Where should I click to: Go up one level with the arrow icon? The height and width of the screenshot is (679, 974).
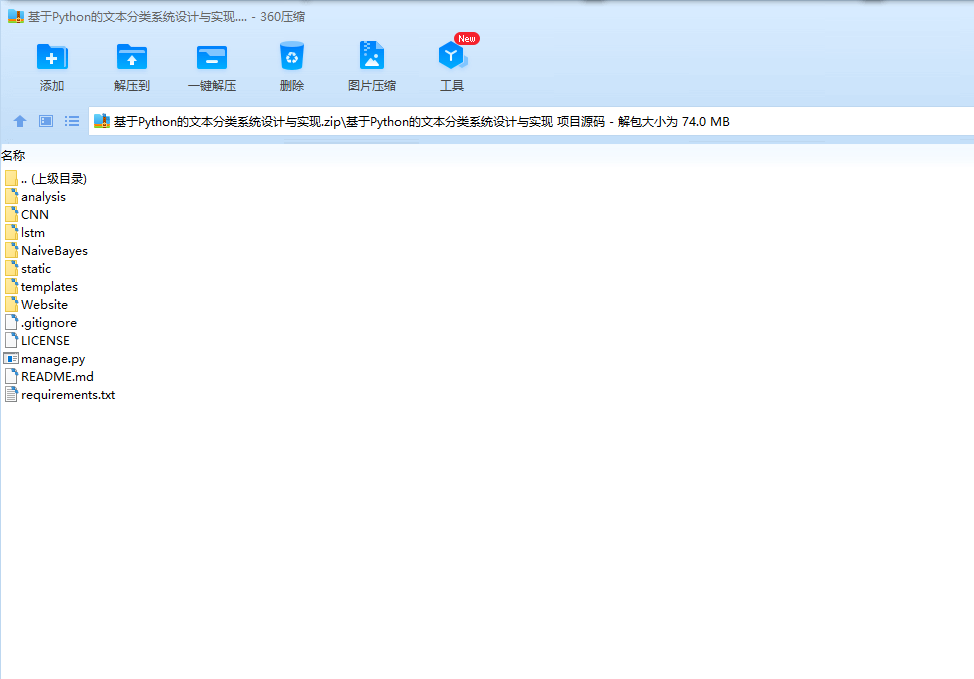click(20, 121)
